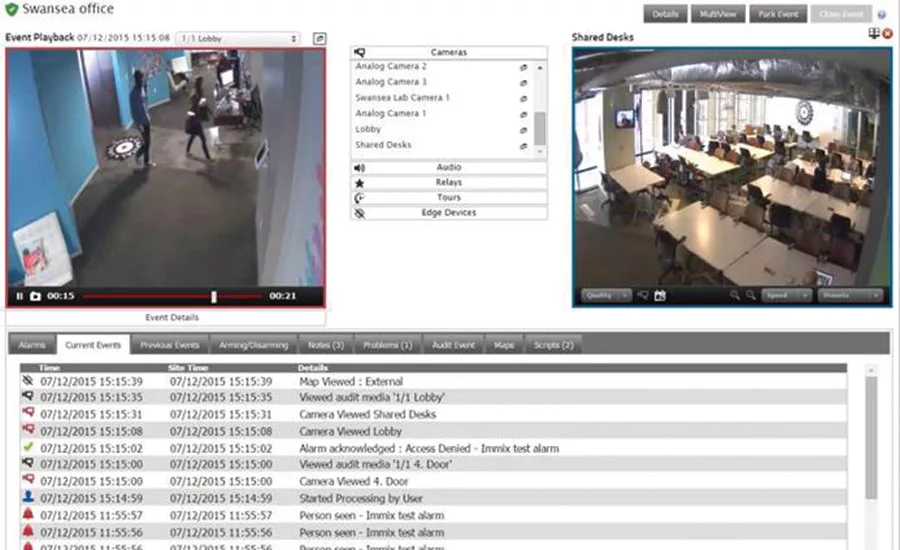This screenshot has height=550, width=900.
Task: Expand the Edge Devices section
Action: pos(449,212)
